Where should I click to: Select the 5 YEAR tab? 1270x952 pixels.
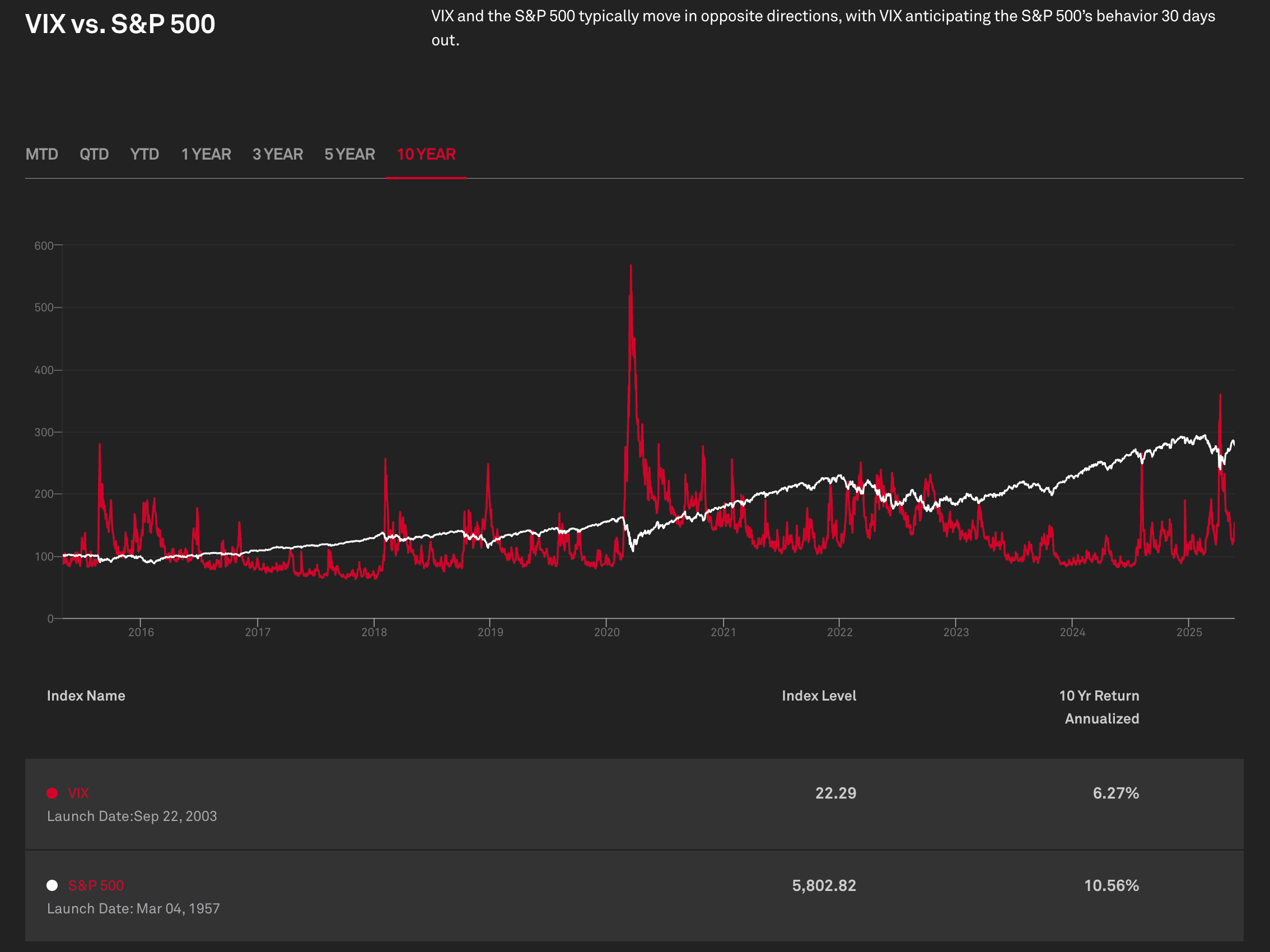point(349,155)
